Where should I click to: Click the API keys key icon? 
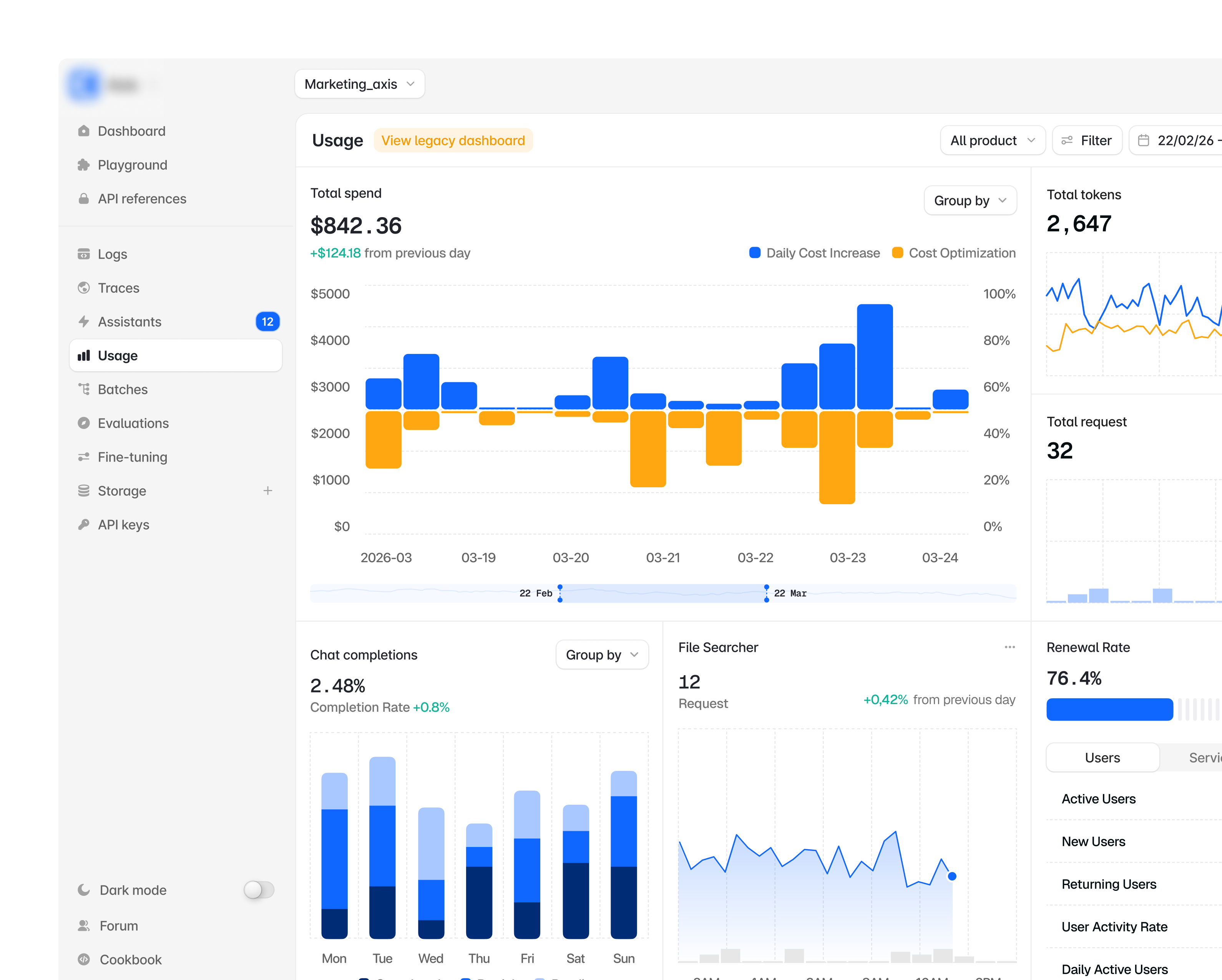tap(84, 525)
